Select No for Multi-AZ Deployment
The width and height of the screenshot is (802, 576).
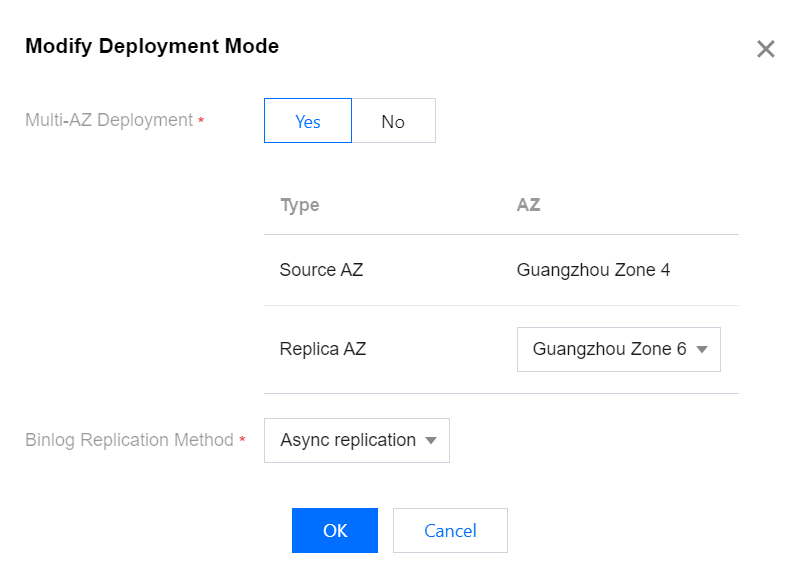(x=393, y=121)
